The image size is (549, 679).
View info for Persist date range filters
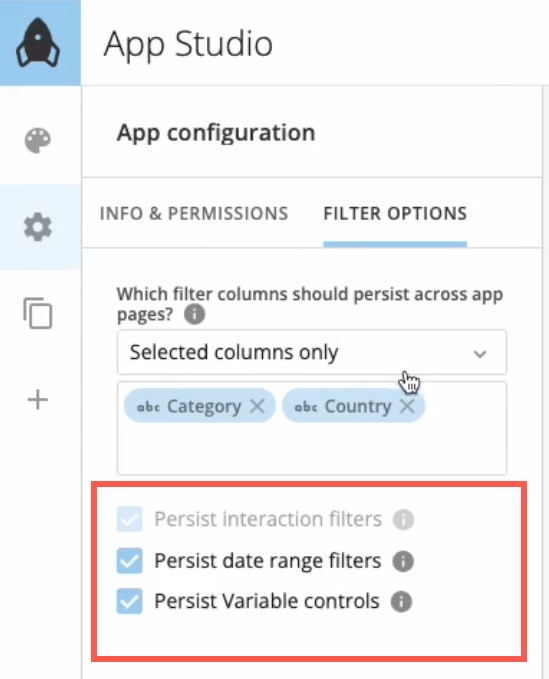(403, 561)
